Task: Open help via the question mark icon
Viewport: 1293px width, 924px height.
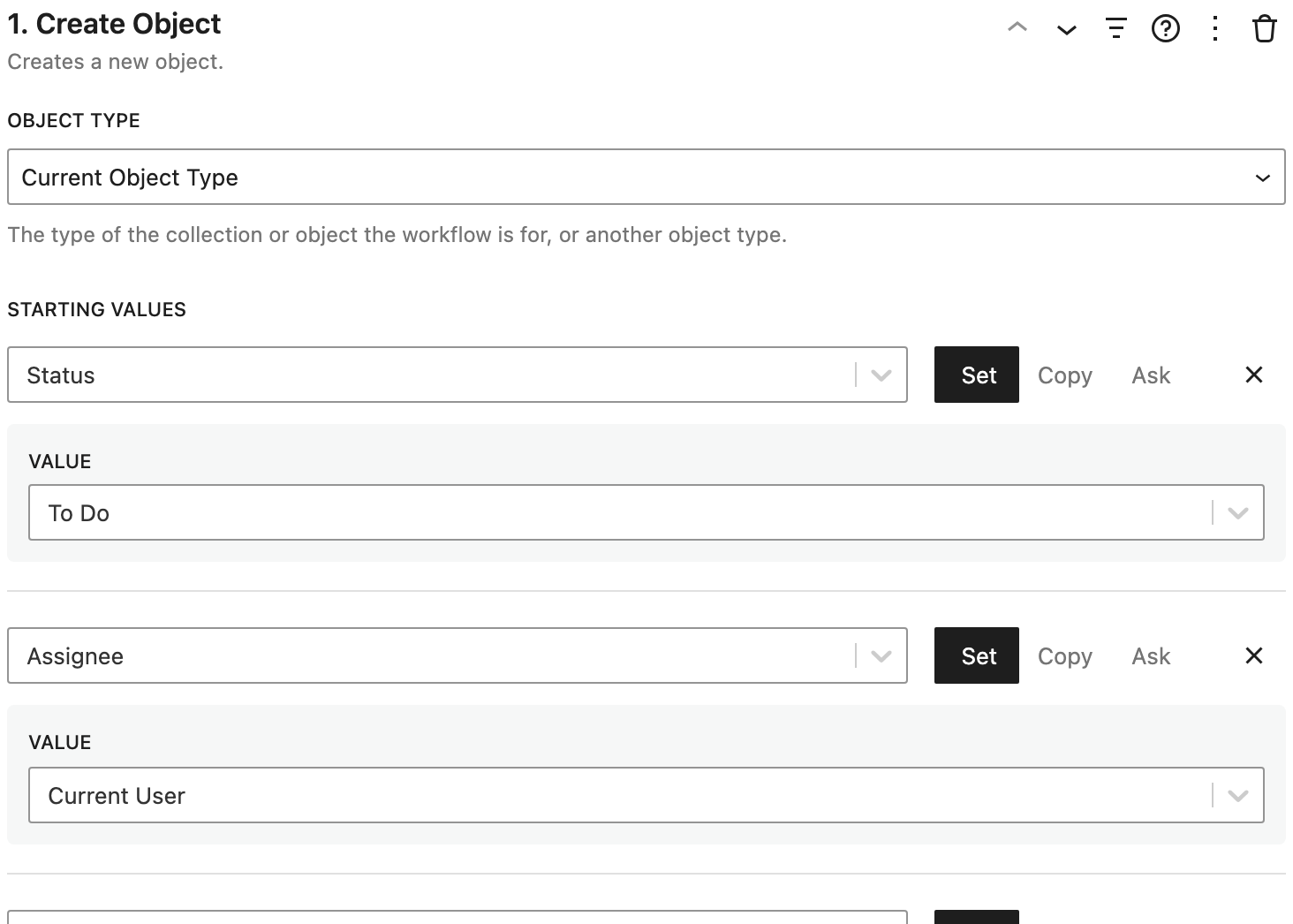Action: tap(1166, 29)
